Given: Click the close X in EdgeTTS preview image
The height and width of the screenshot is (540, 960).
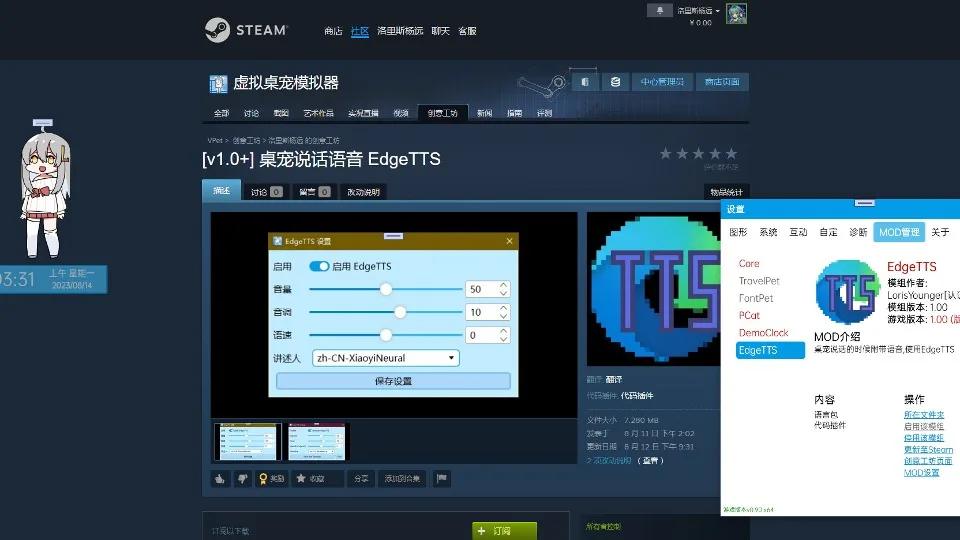Looking at the screenshot, I should coord(509,241).
